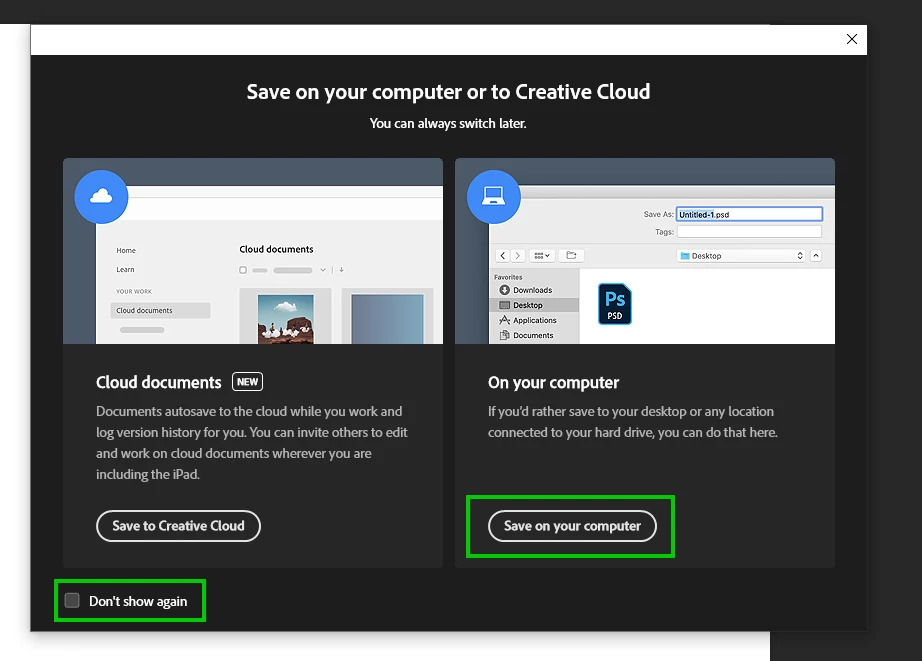Click the You can always switch later text
This screenshot has height=661, width=922.
pyautogui.click(x=448, y=123)
